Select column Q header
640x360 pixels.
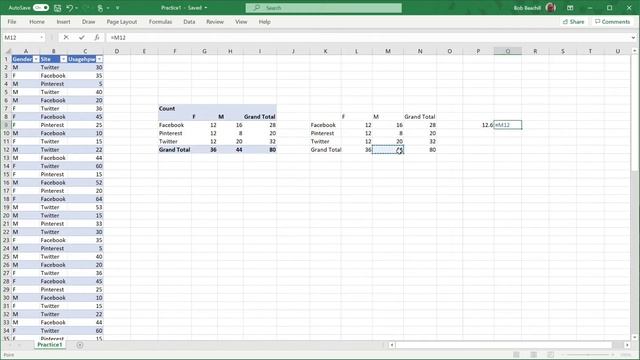[508, 51]
